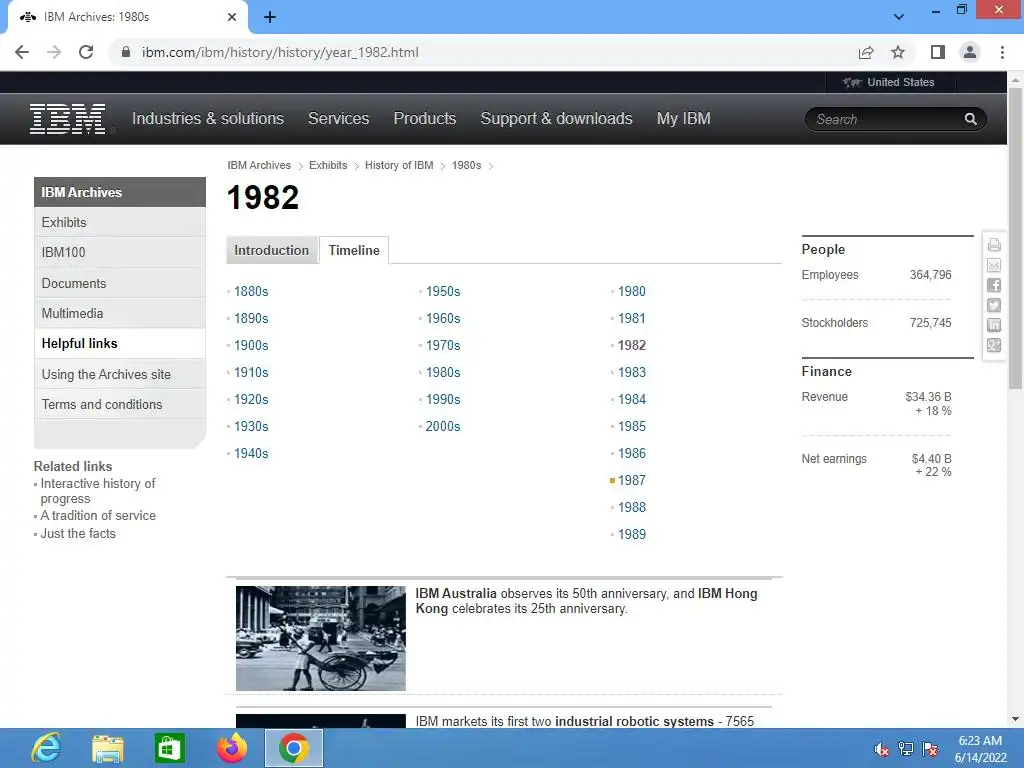Open Exhibits in sidebar
This screenshot has height=768, width=1024.
(120, 223)
